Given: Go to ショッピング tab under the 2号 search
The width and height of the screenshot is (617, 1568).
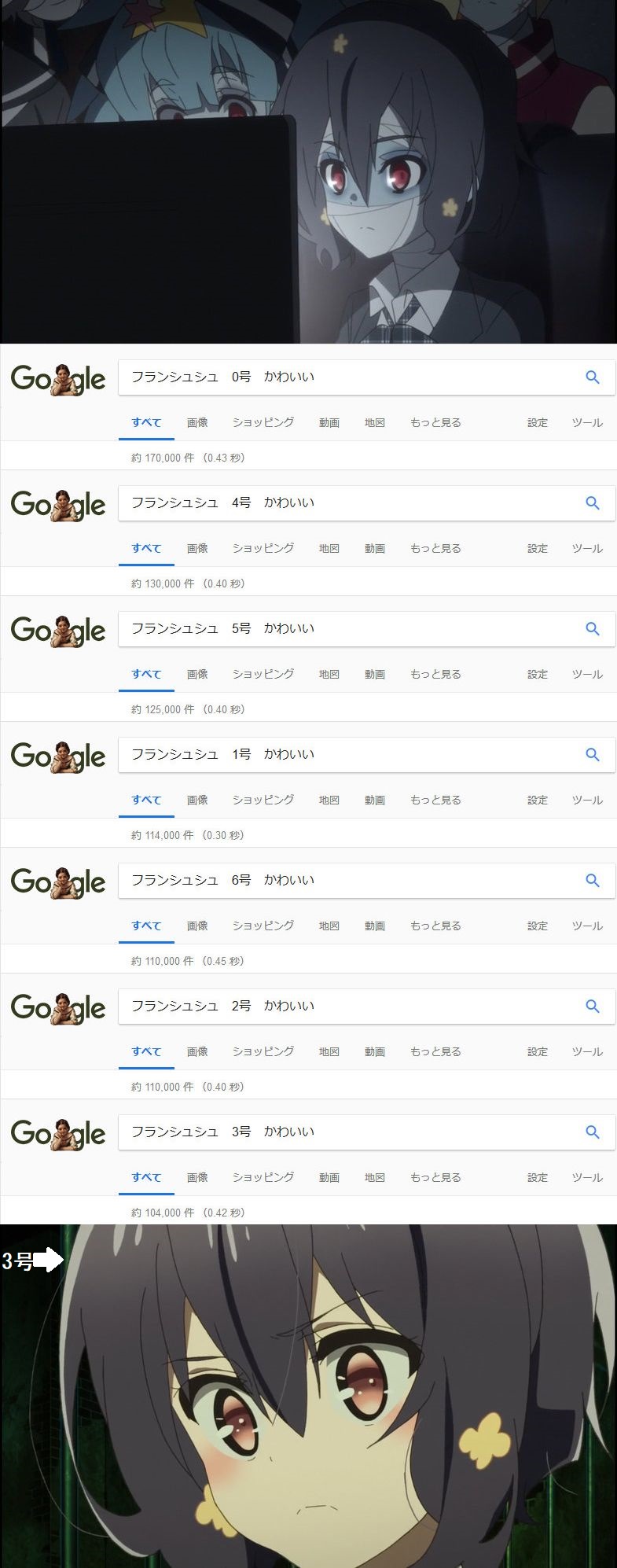Looking at the screenshot, I should tap(263, 1051).
